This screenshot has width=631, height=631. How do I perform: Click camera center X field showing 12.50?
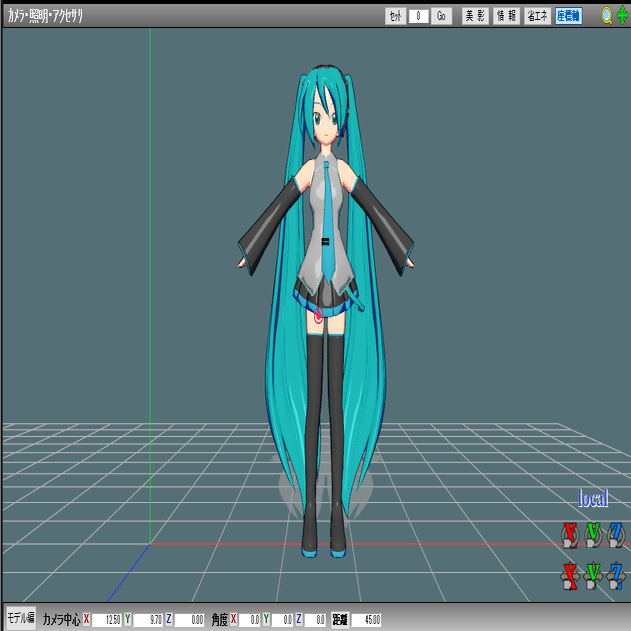pyautogui.click(x=107, y=620)
